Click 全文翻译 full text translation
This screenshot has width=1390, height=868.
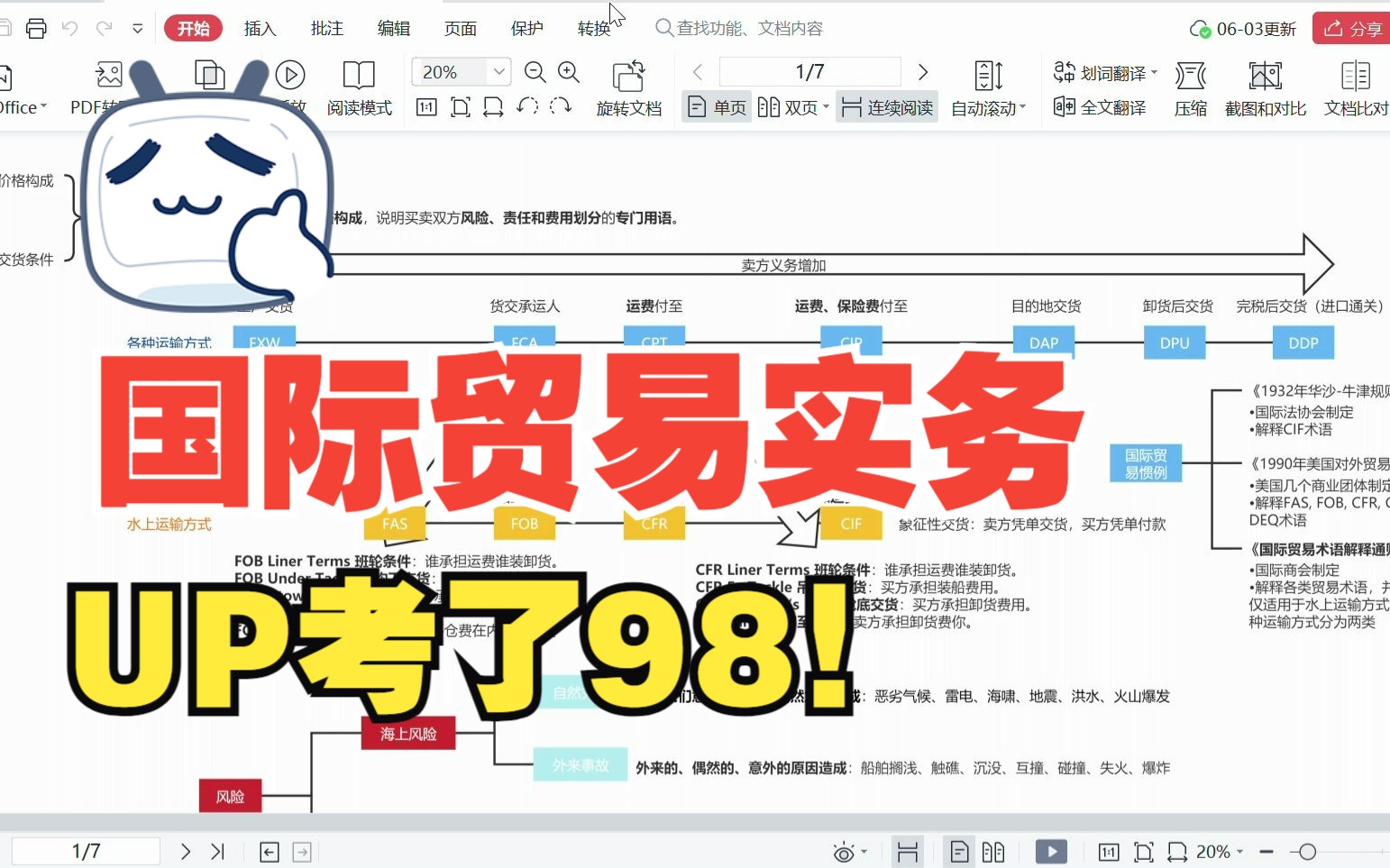[x=1100, y=107]
